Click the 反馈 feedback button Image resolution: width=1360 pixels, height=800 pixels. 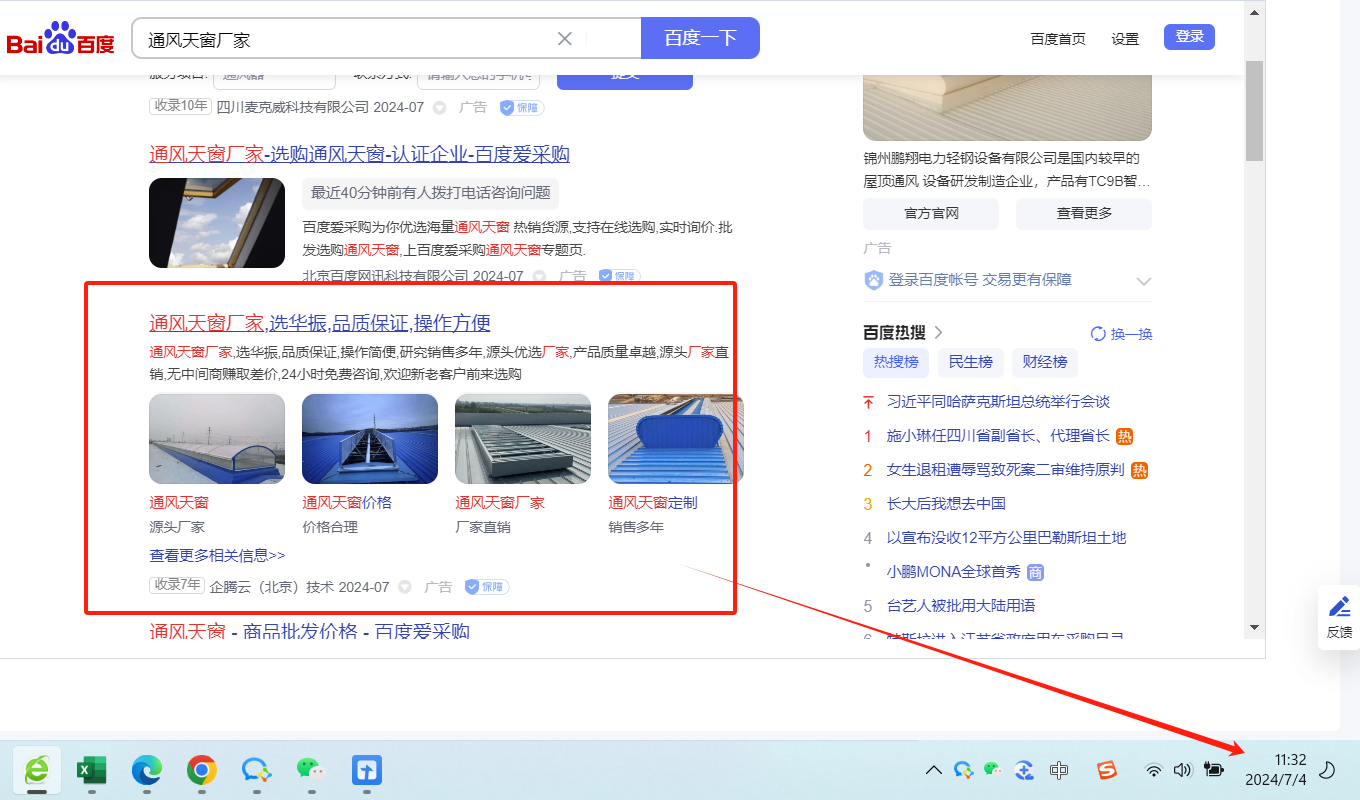click(x=1339, y=617)
